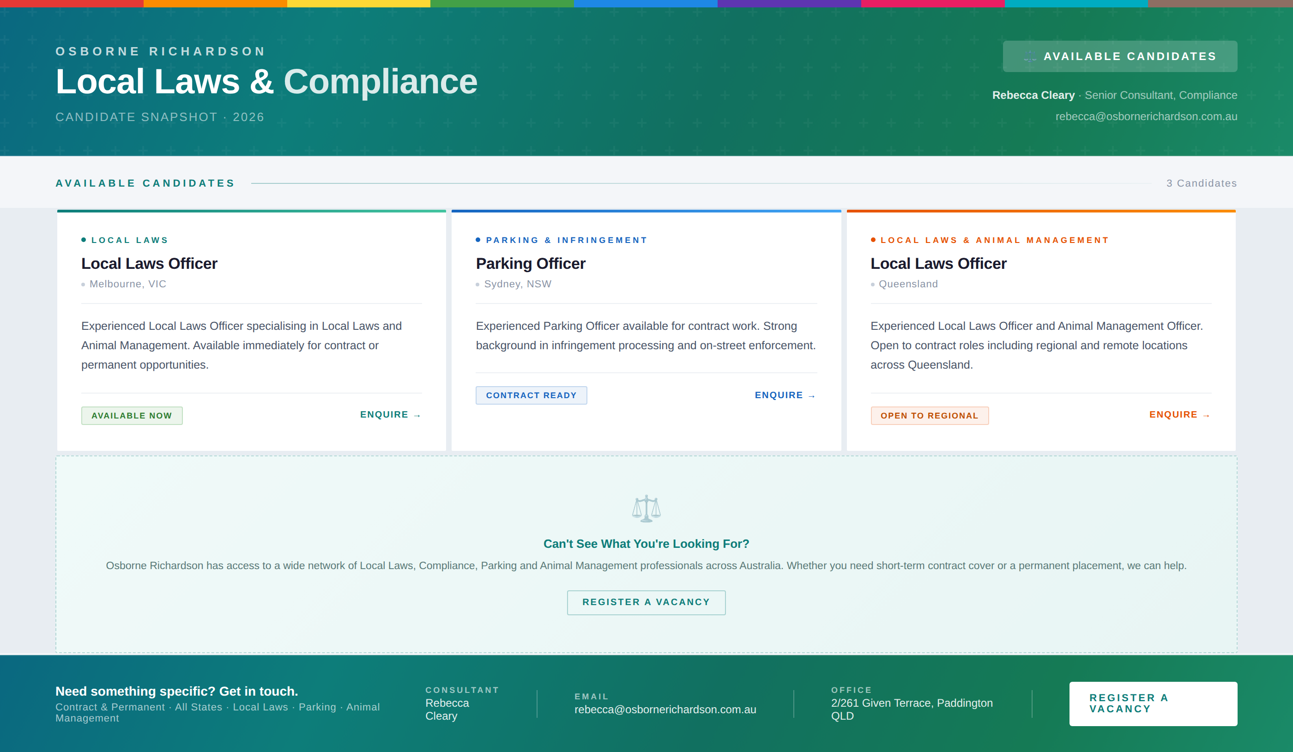
Task: Select the Open to Regional badge
Action: pos(929,416)
